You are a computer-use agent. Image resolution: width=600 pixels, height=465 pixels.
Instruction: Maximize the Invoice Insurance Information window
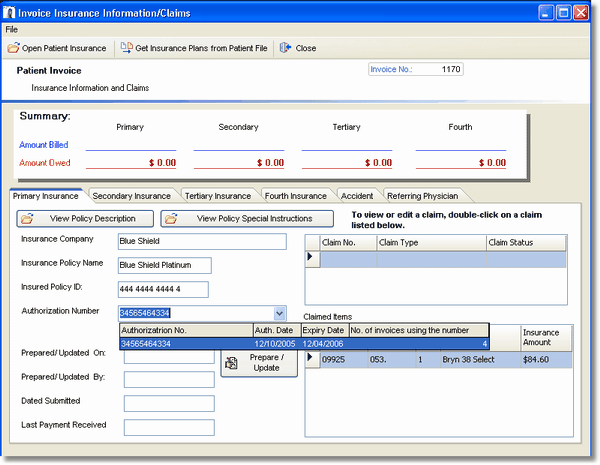[x=563, y=13]
